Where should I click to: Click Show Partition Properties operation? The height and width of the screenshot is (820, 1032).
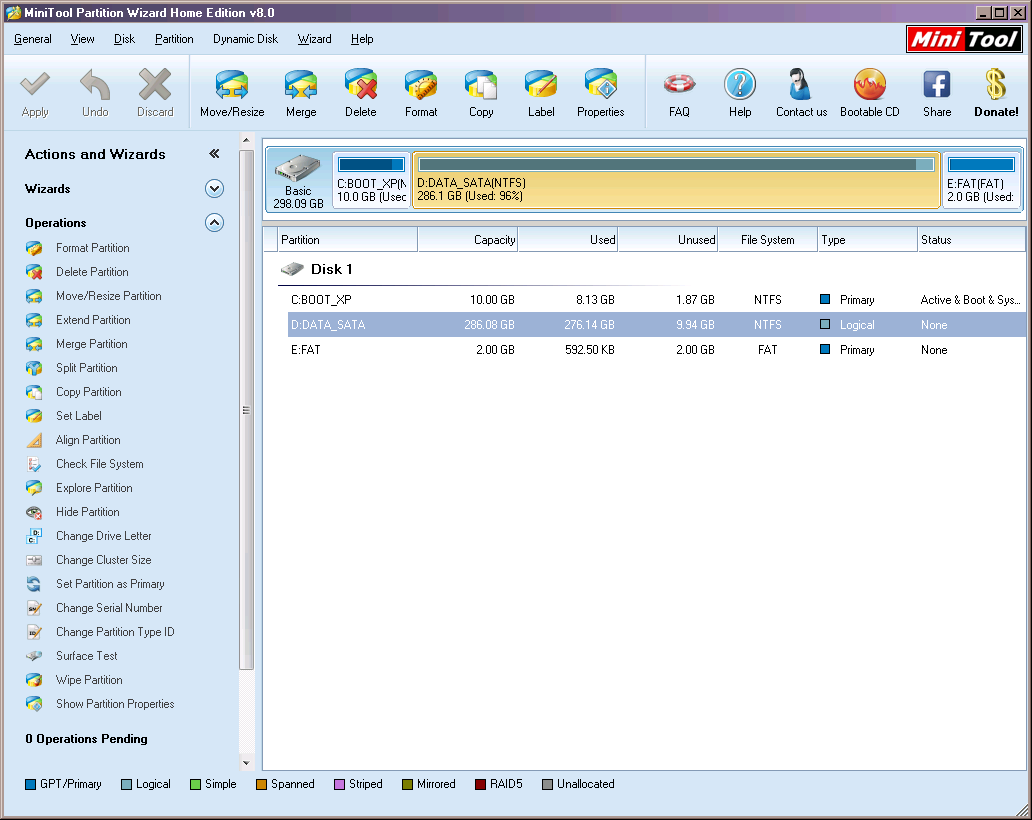tap(115, 704)
